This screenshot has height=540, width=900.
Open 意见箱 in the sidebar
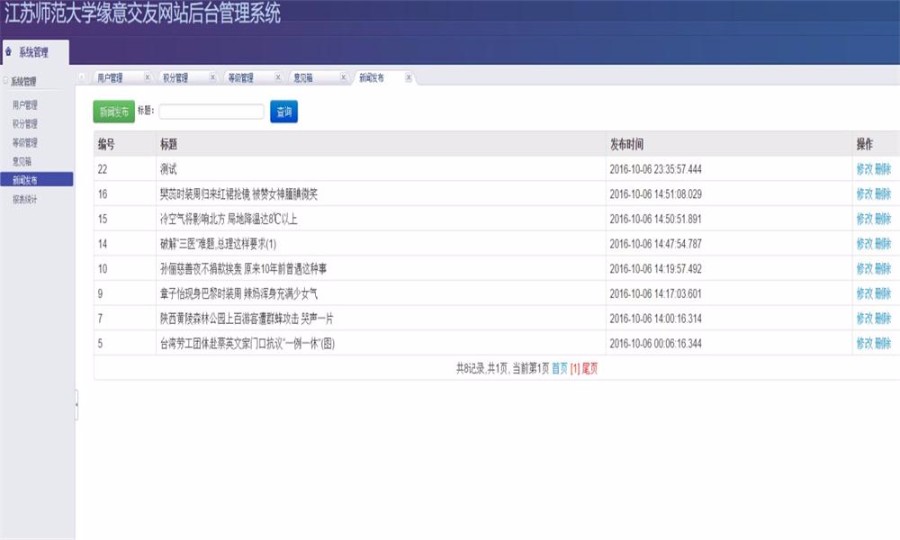click(22, 162)
